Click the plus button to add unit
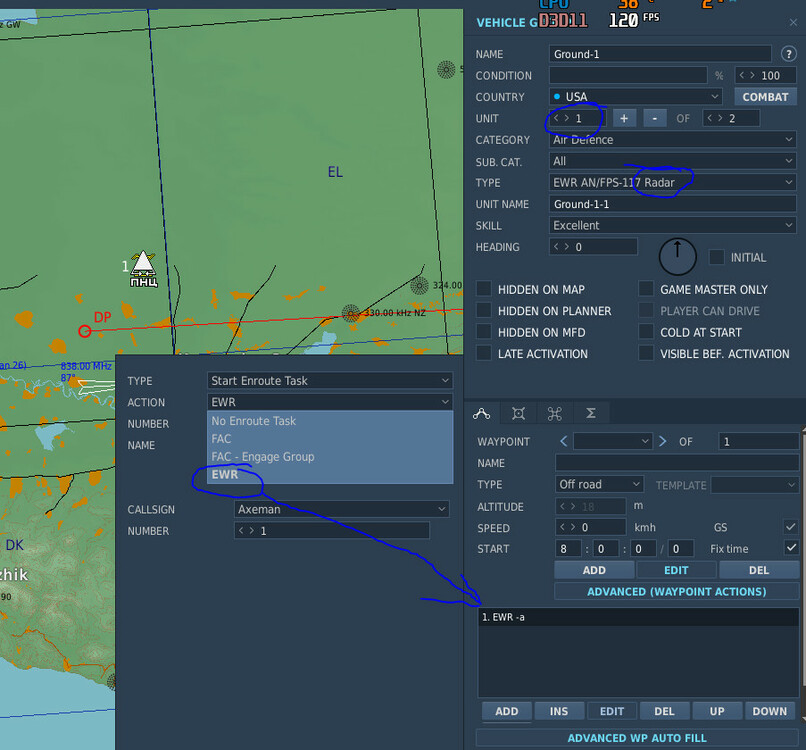 (624, 118)
